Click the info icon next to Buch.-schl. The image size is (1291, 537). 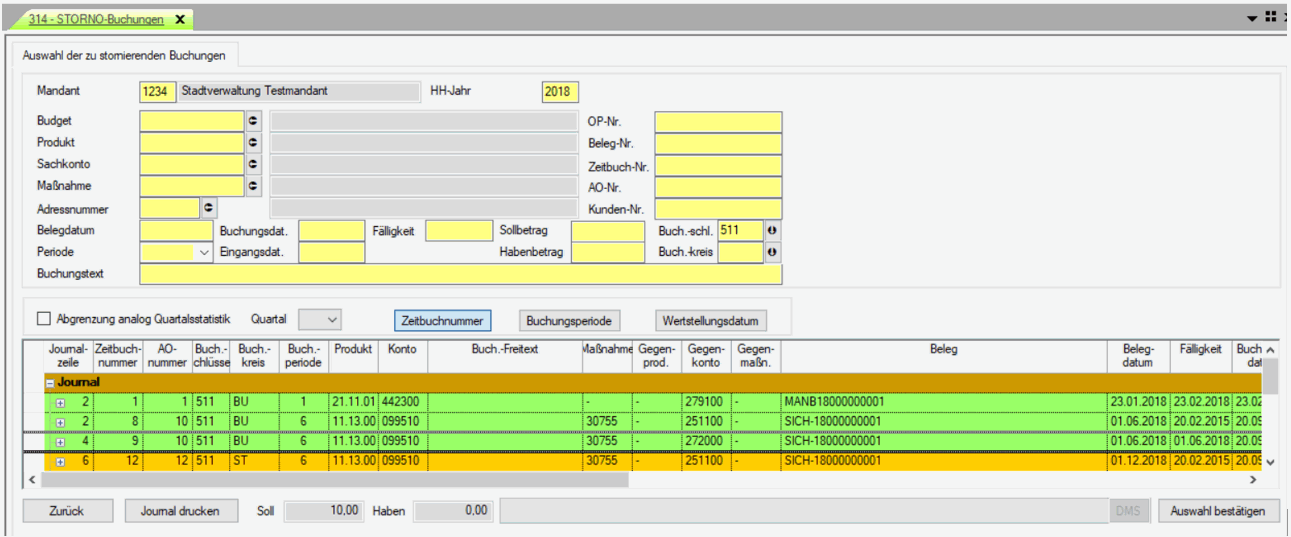tap(772, 231)
